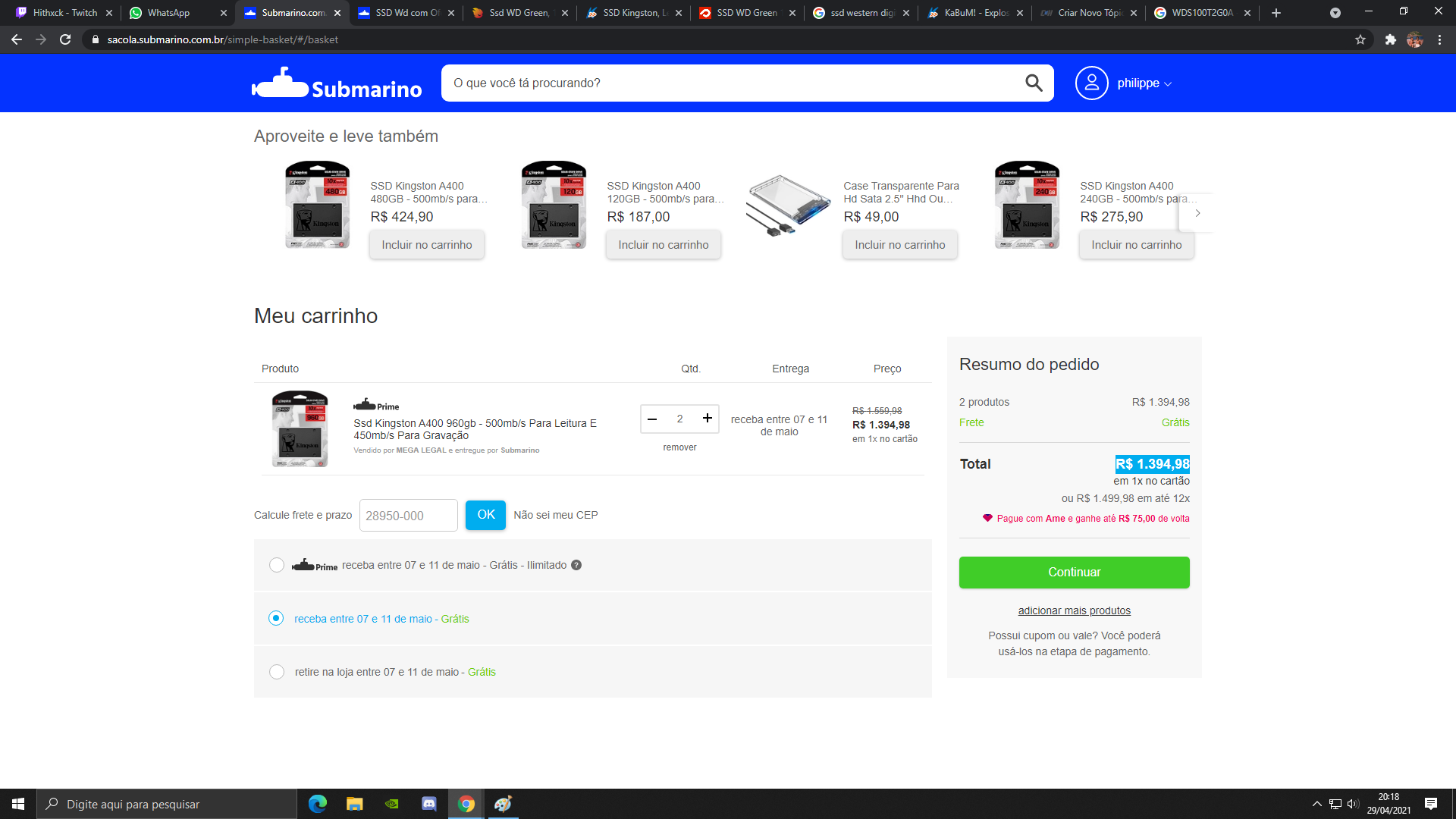1456x819 pixels.
Task: Click 'Não sei meu CEP' link
Action: pyautogui.click(x=556, y=515)
